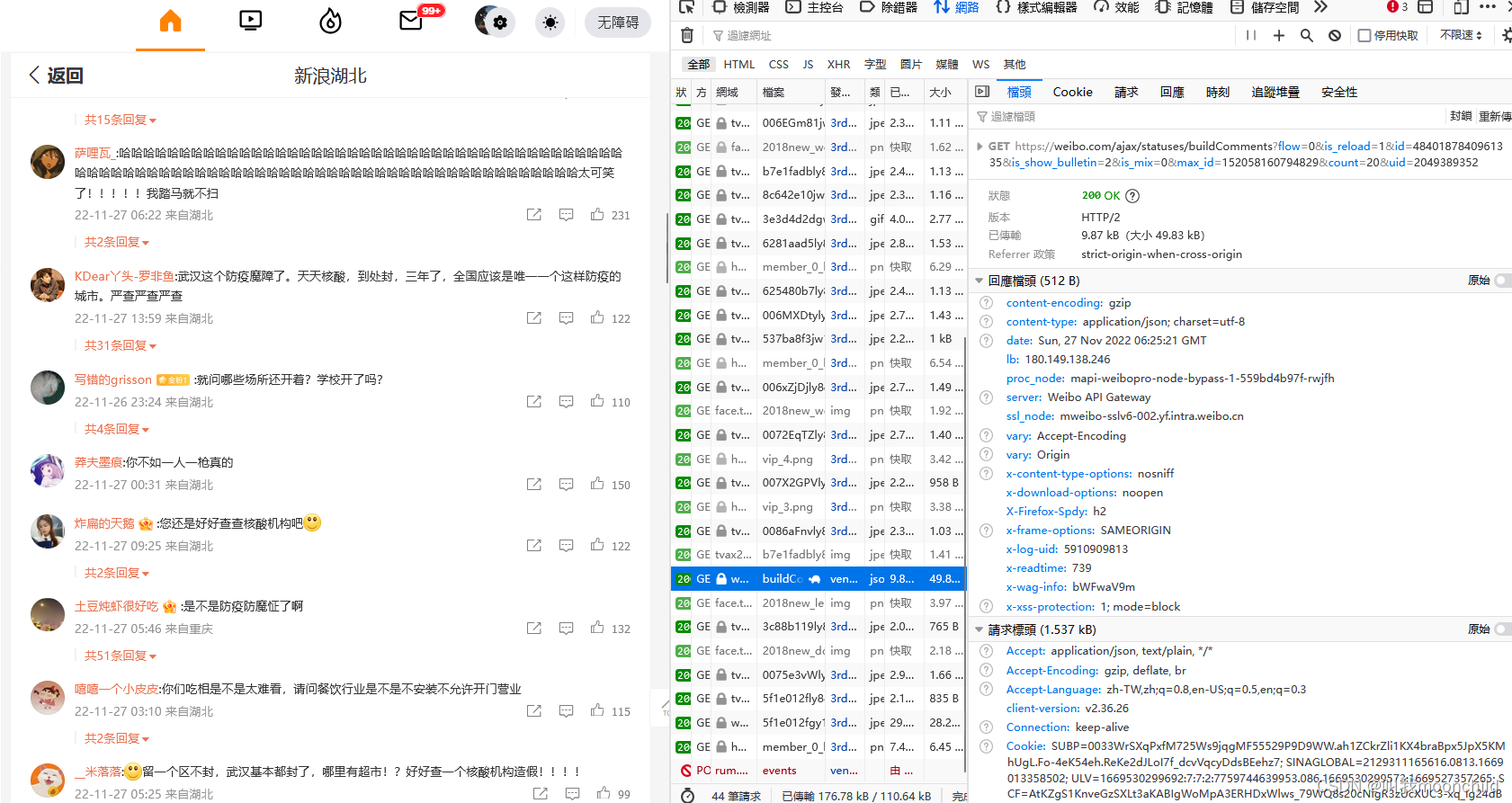The width and height of the screenshot is (1512, 803).
Task: Switch to the 儲存空間 storage panel
Action: 1265,7
